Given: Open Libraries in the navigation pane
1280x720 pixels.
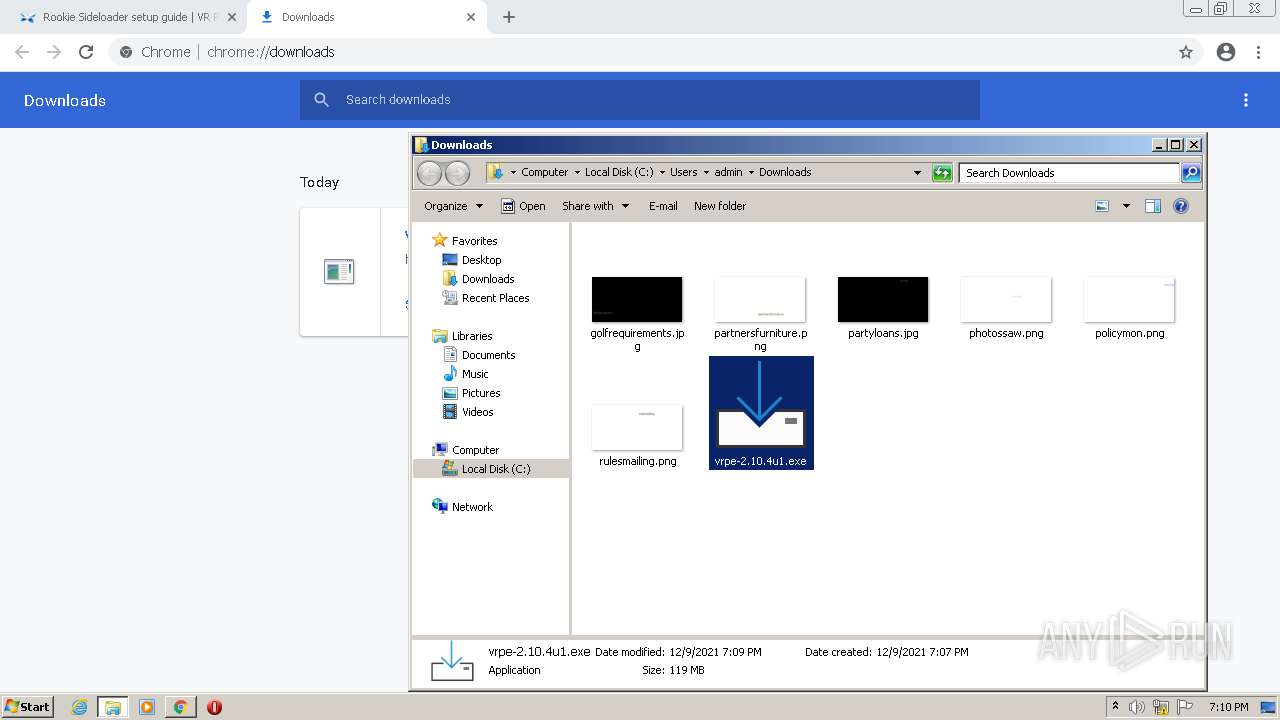Looking at the screenshot, I should (472, 336).
